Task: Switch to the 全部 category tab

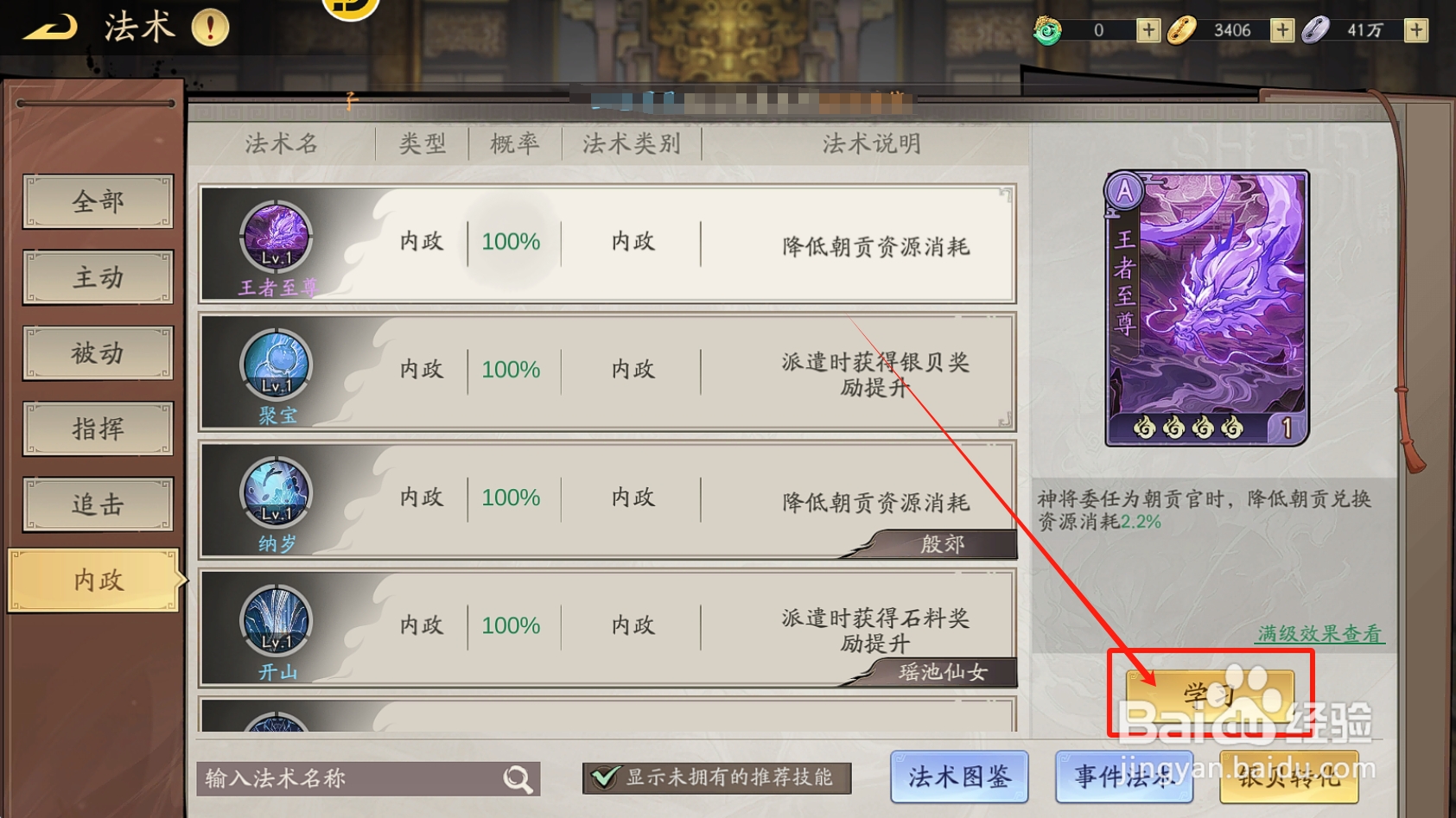Action: coord(98,201)
